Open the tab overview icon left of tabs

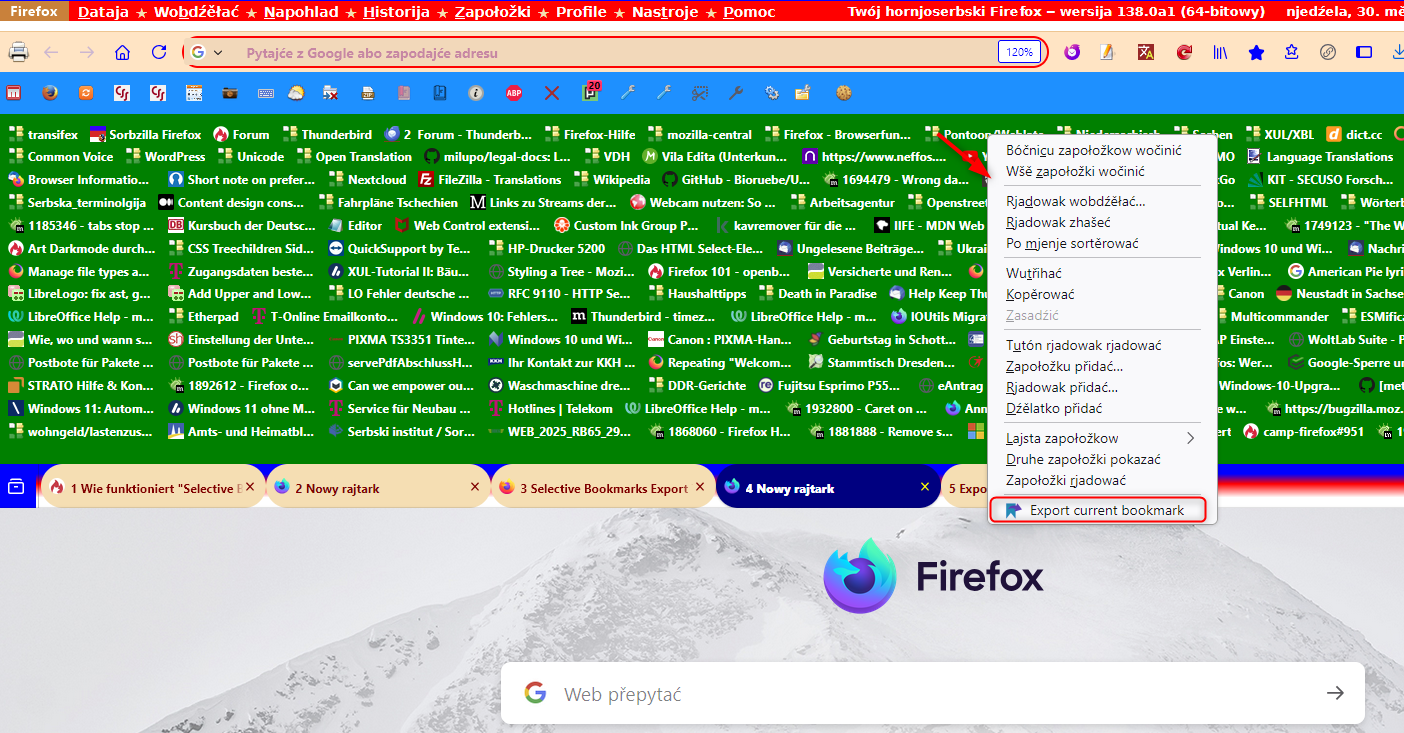[16, 487]
